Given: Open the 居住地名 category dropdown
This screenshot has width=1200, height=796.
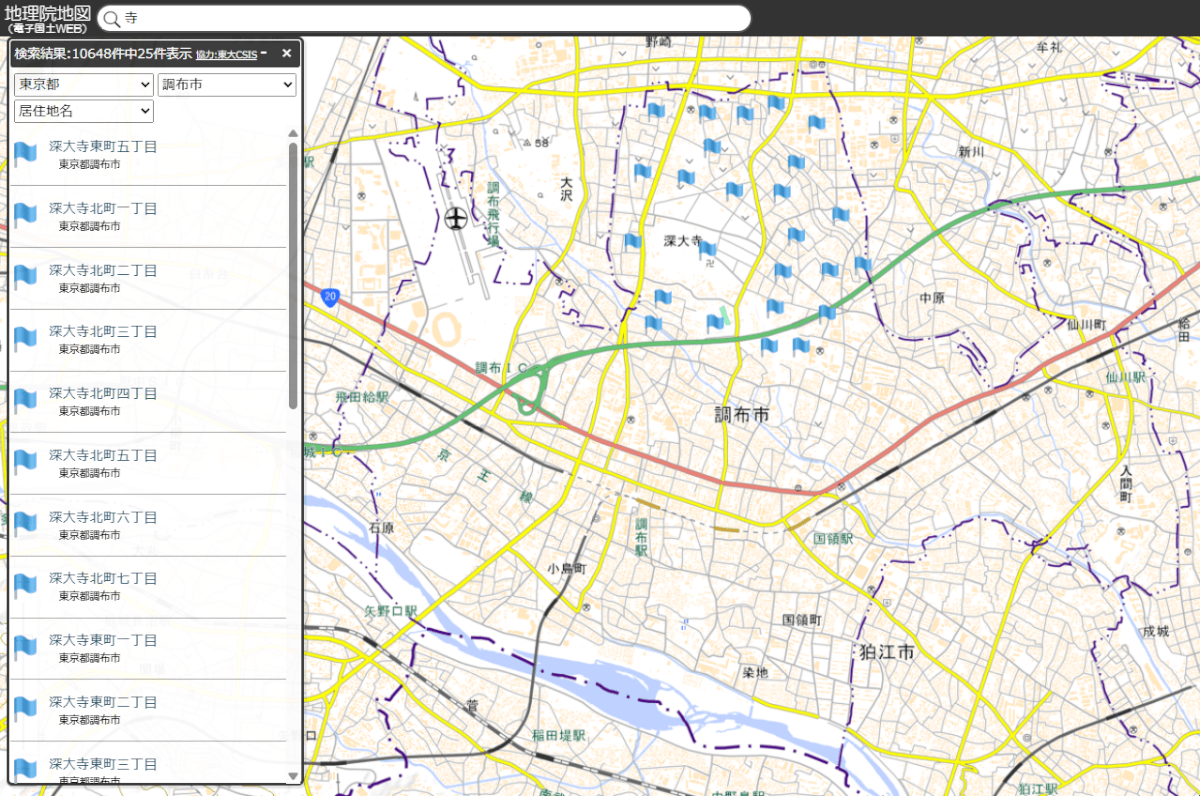Looking at the screenshot, I should 83,111.
